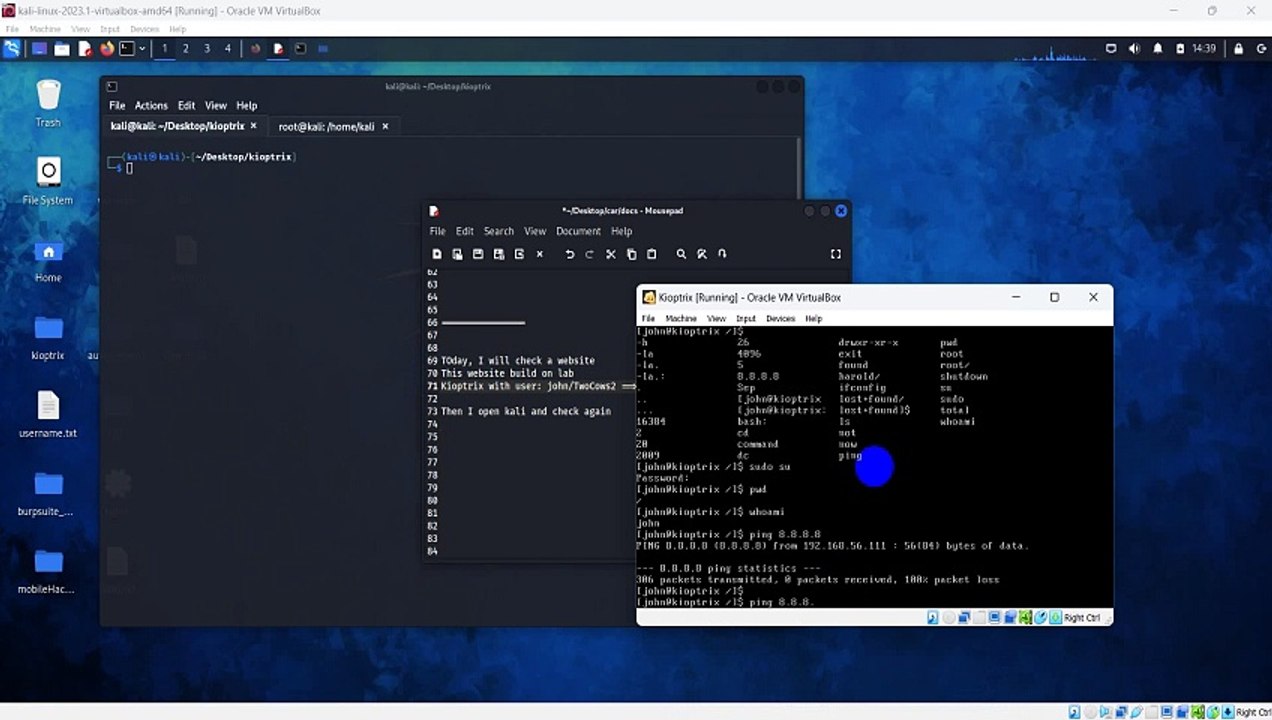Open Devices menu of Kioptrix VM window
This screenshot has width=1272, height=720.
point(780,318)
